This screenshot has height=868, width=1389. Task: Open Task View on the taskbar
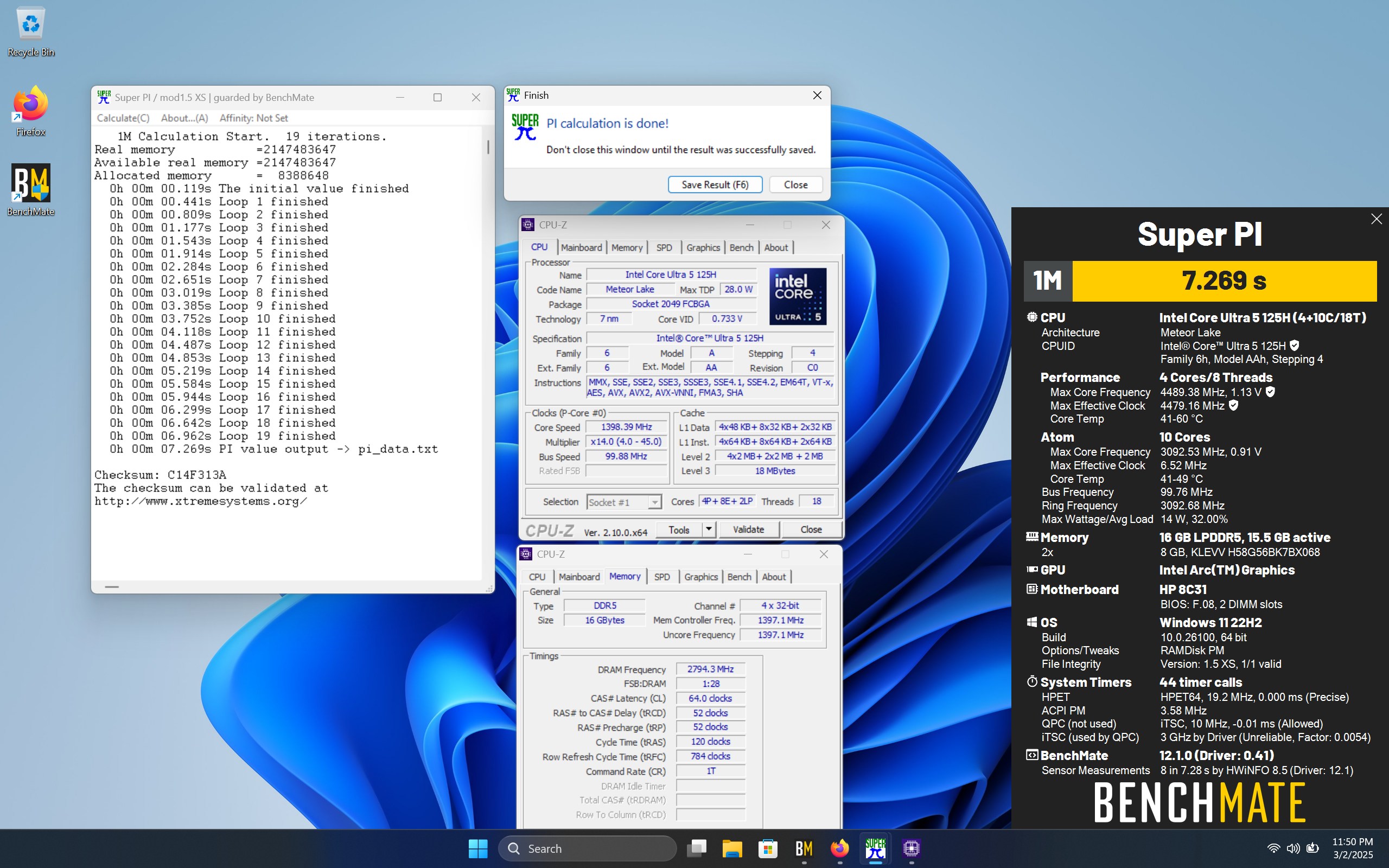click(x=696, y=848)
